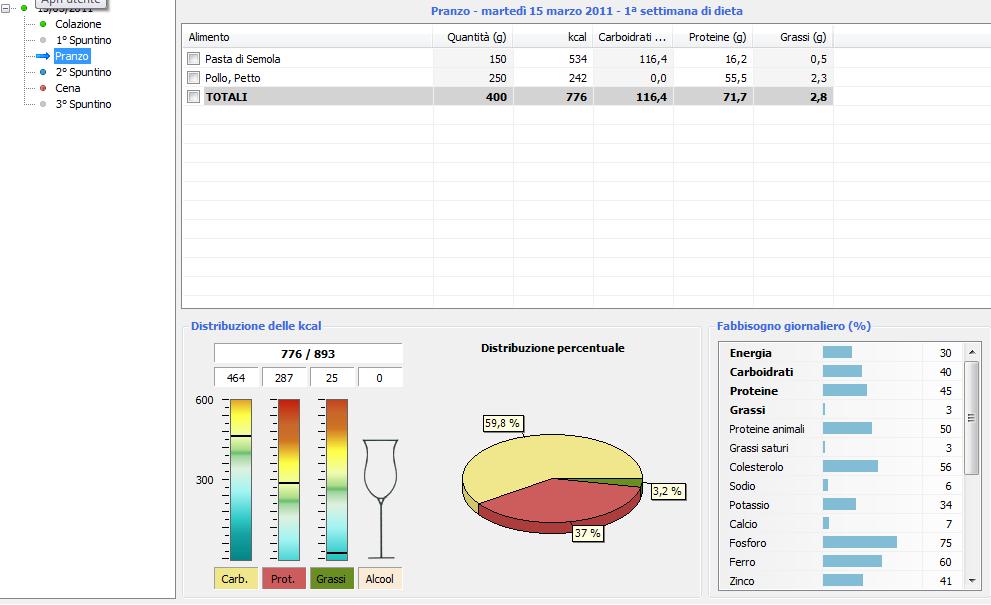Select 2° Spuntino in the meal tree
Screen dimensions: 991x605
tap(83, 72)
